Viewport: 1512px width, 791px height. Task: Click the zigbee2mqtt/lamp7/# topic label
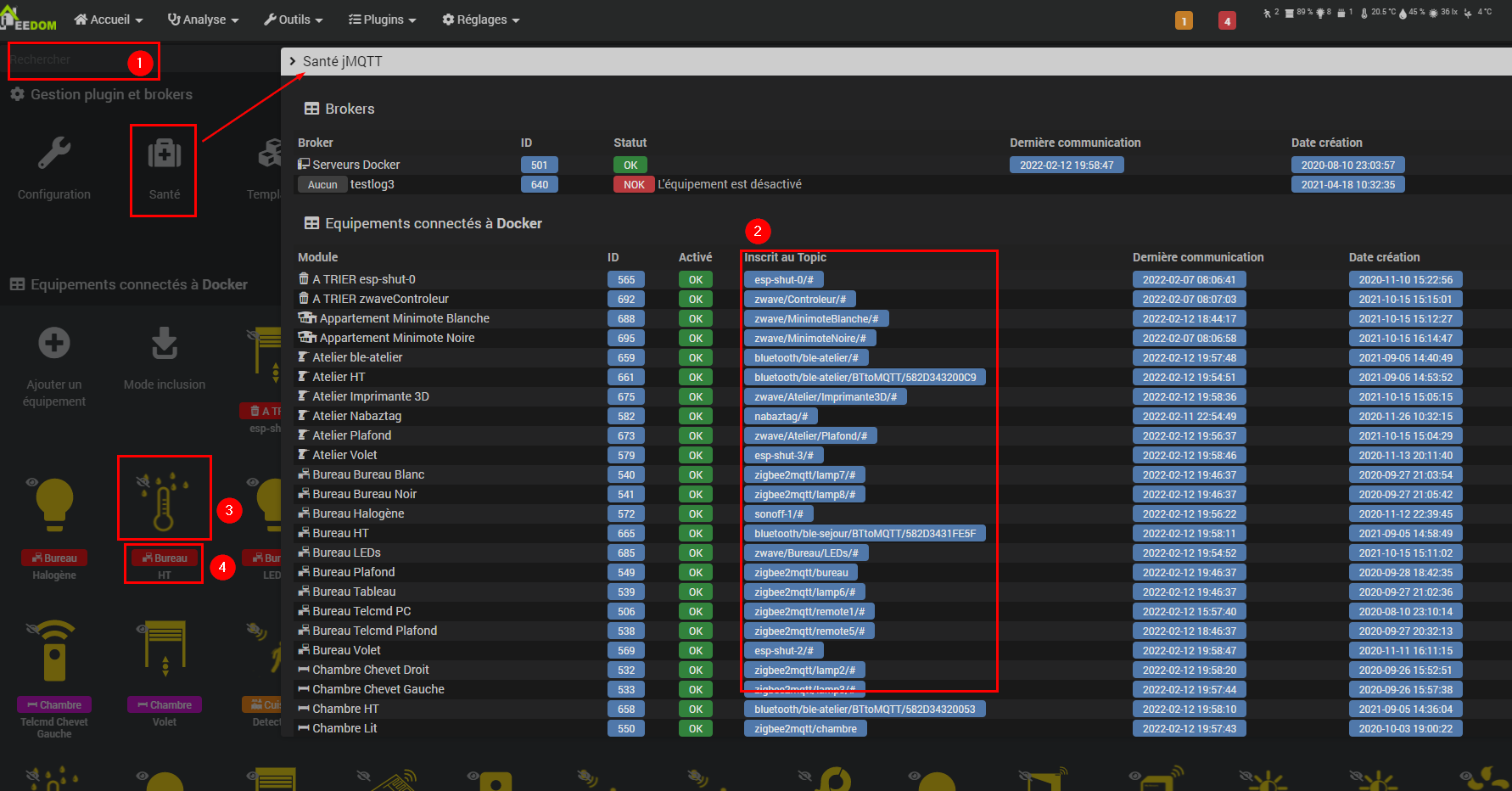point(804,475)
